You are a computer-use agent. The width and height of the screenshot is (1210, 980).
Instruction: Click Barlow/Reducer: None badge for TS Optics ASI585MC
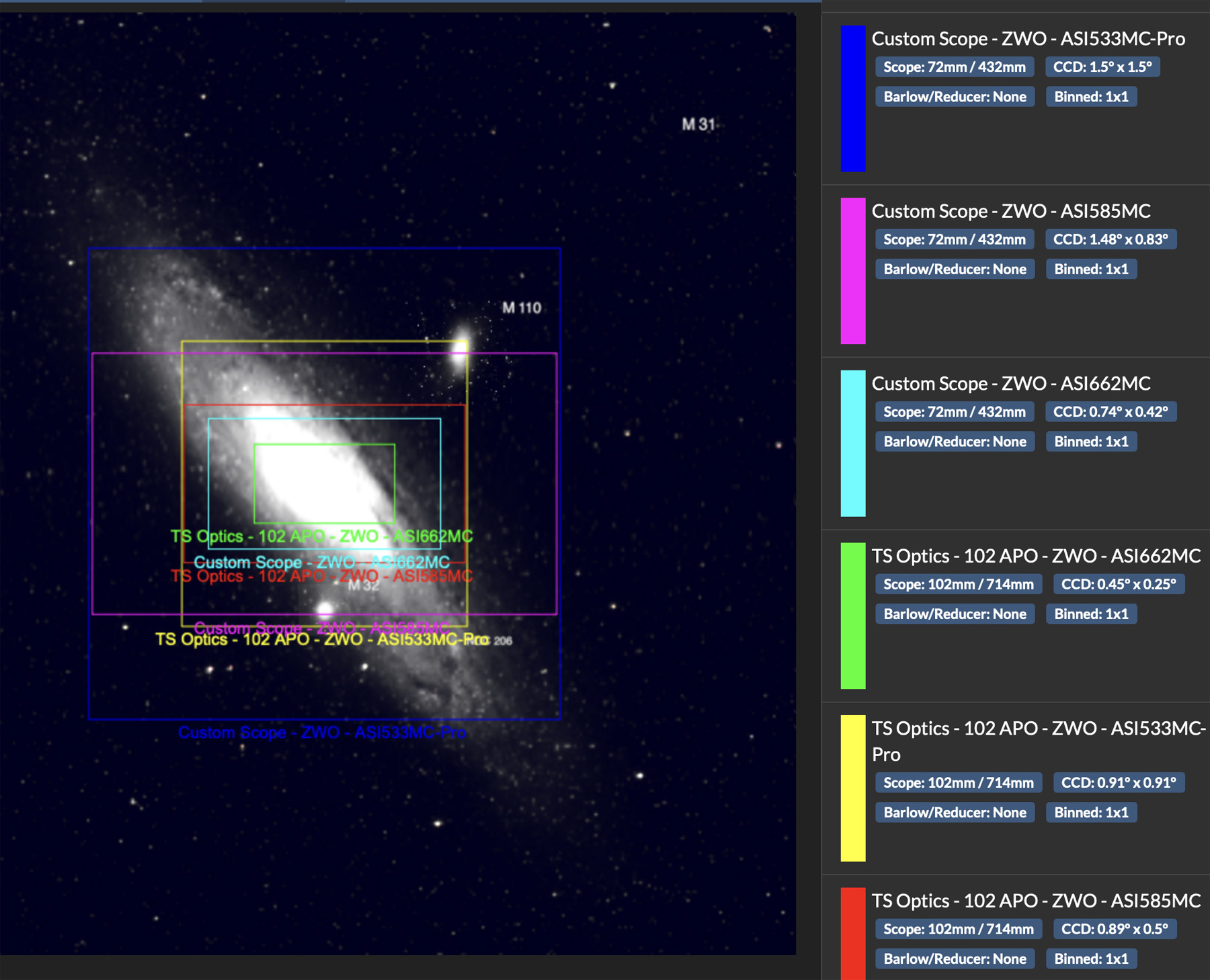[x=955, y=959]
